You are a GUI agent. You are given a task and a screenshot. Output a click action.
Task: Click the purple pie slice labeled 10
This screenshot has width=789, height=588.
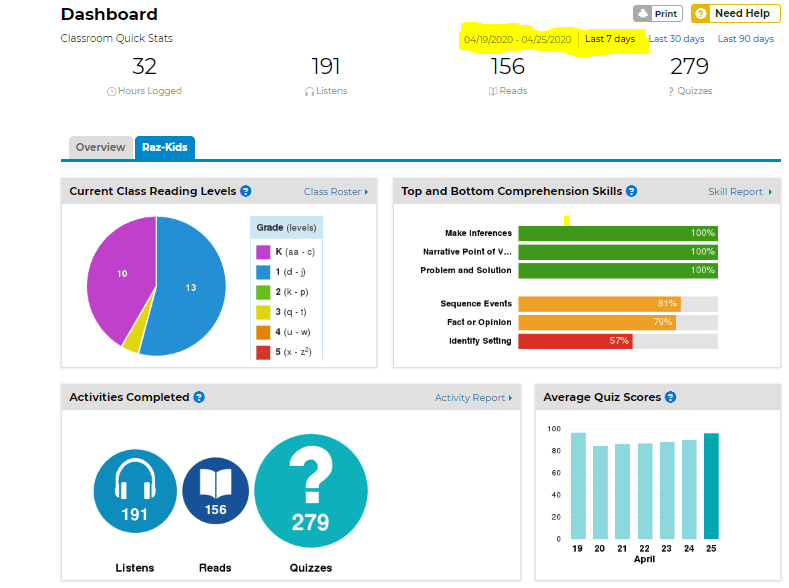(x=122, y=274)
